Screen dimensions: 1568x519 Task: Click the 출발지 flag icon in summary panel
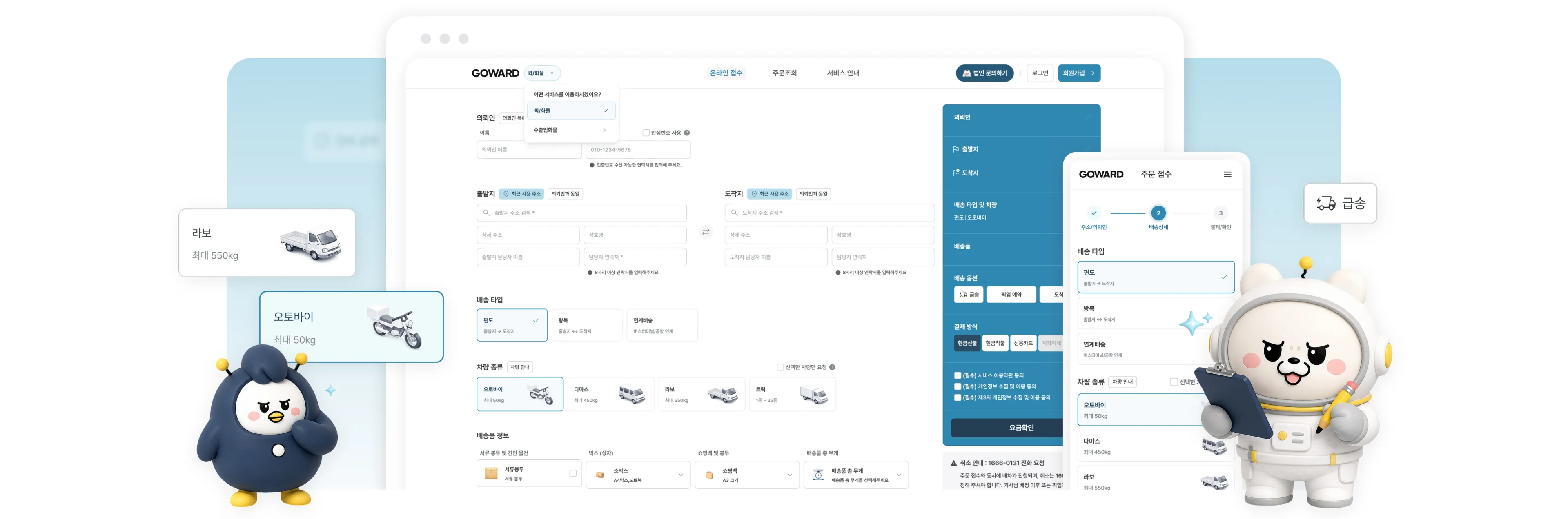click(x=956, y=150)
